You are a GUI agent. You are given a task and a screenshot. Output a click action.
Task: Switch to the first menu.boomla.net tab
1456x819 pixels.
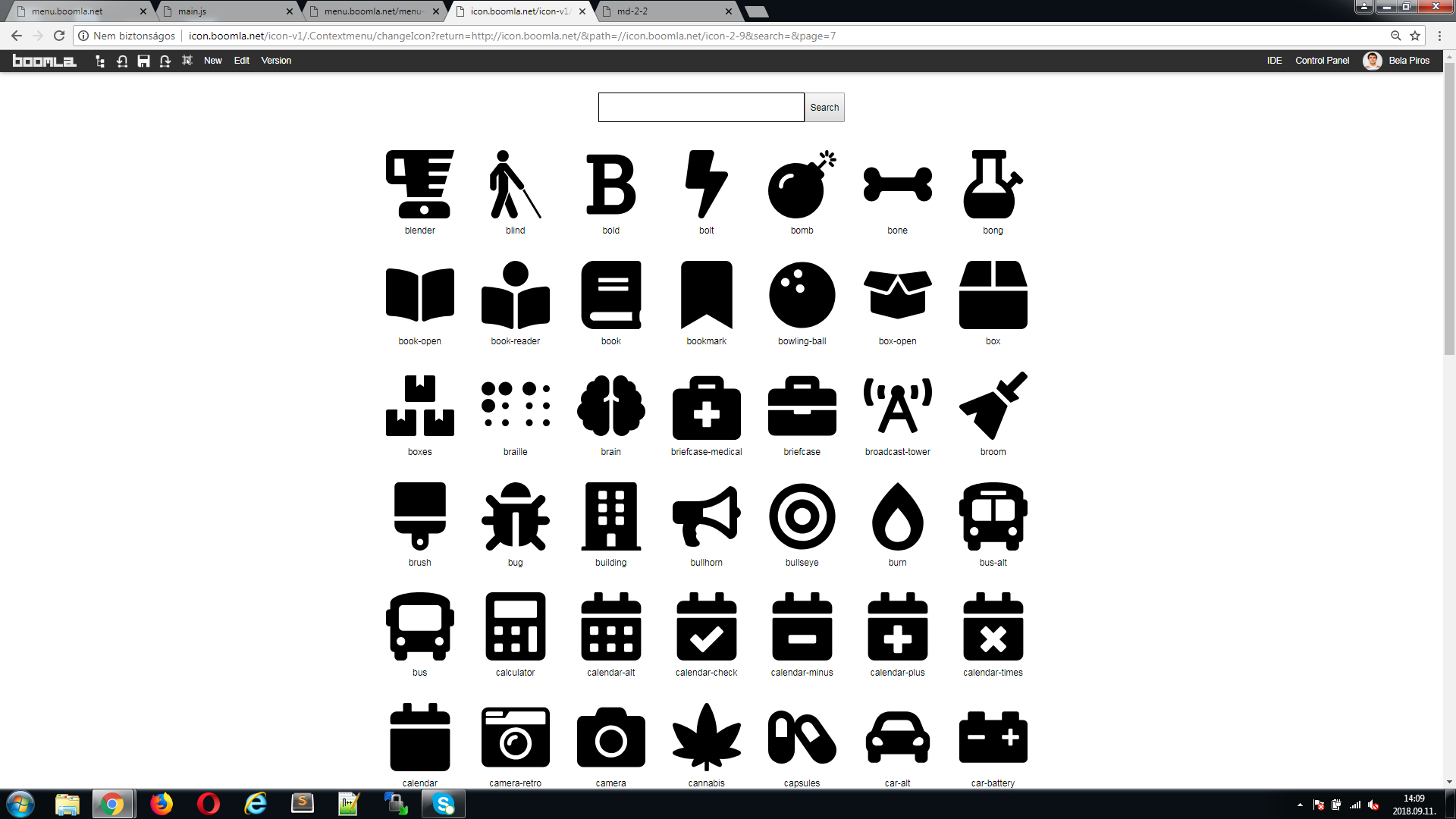[x=80, y=11]
